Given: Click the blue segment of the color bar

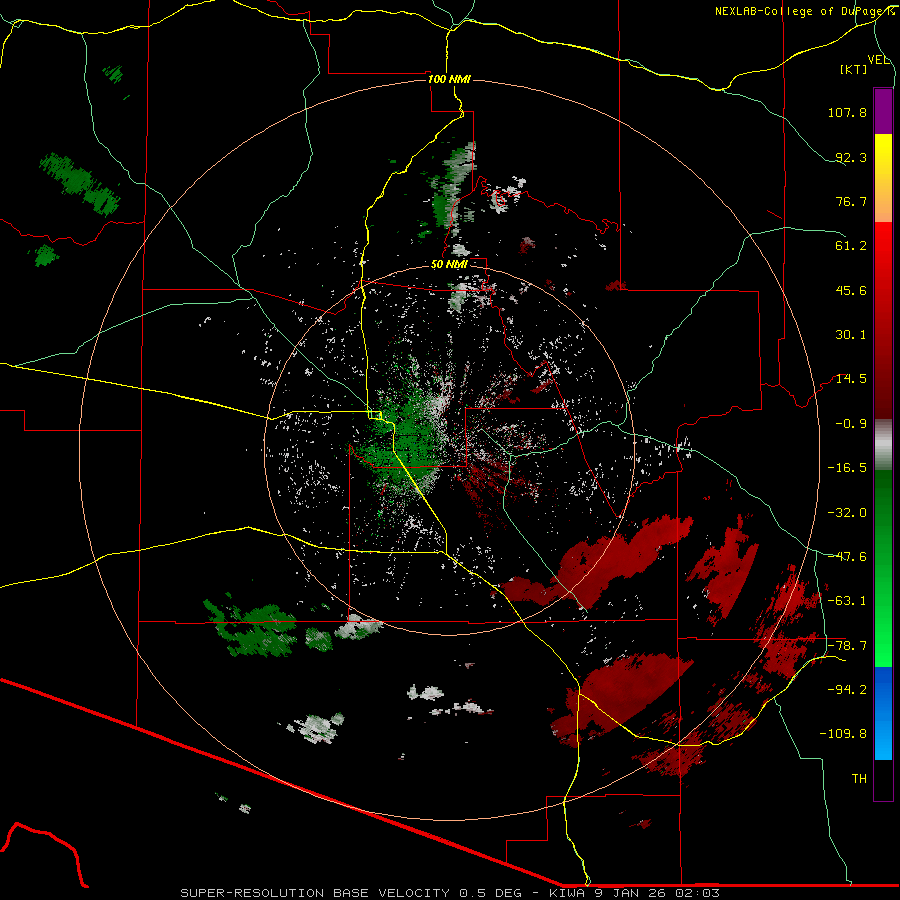Looking at the screenshot, I should (x=883, y=713).
